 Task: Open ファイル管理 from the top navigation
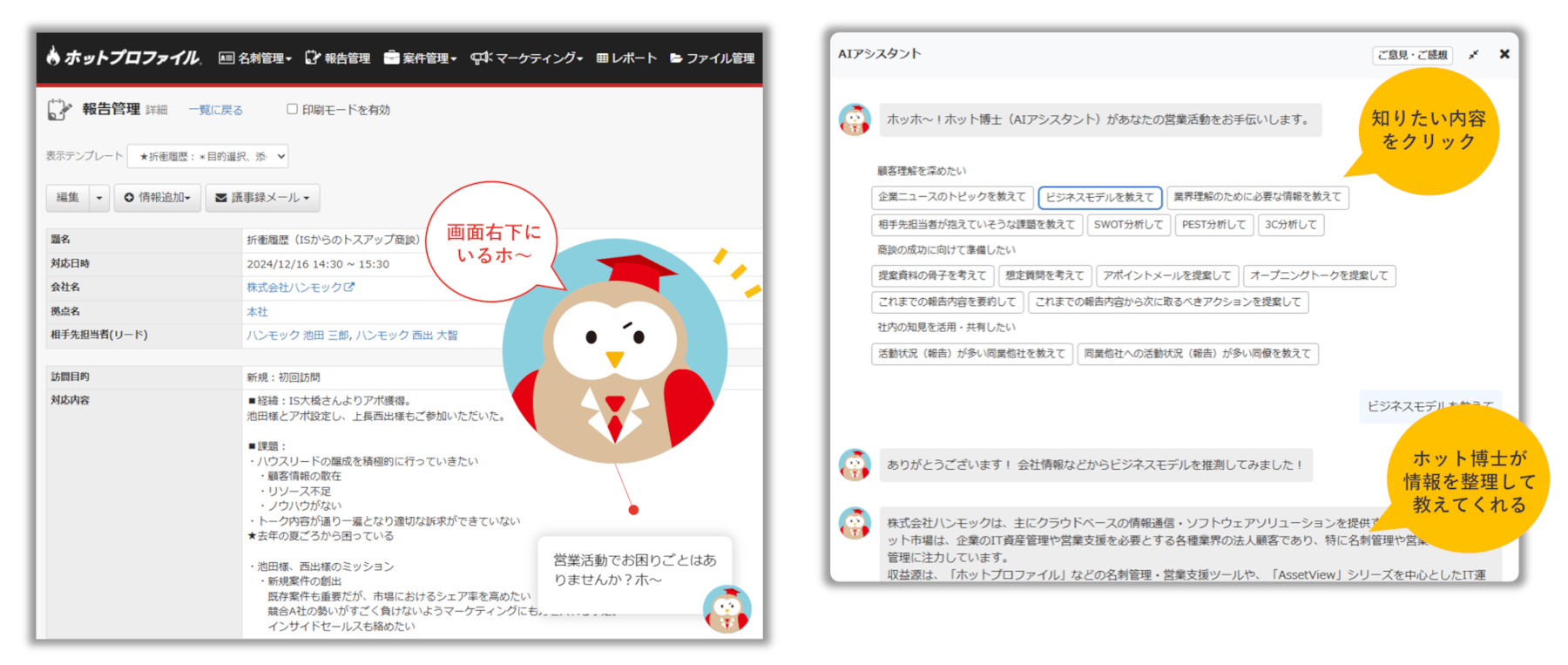pyautogui.click(x=712, y=58)
